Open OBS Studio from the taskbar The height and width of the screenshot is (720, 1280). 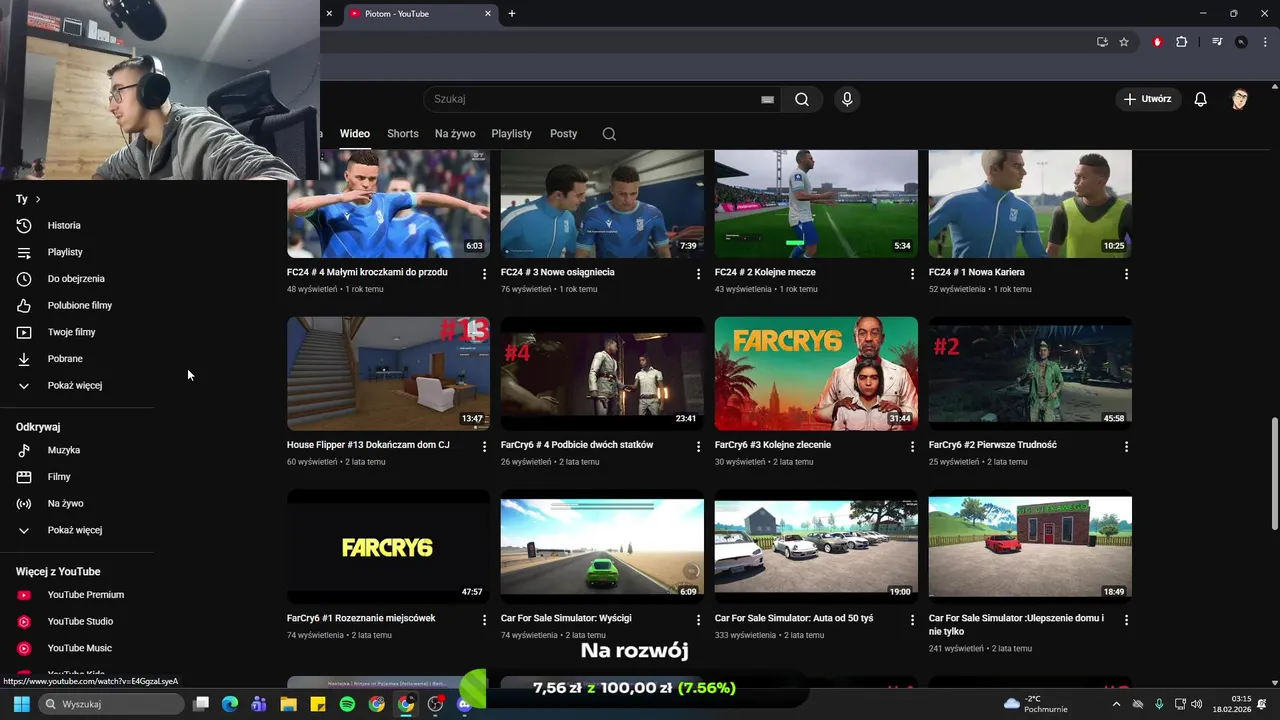coord(435,704)
